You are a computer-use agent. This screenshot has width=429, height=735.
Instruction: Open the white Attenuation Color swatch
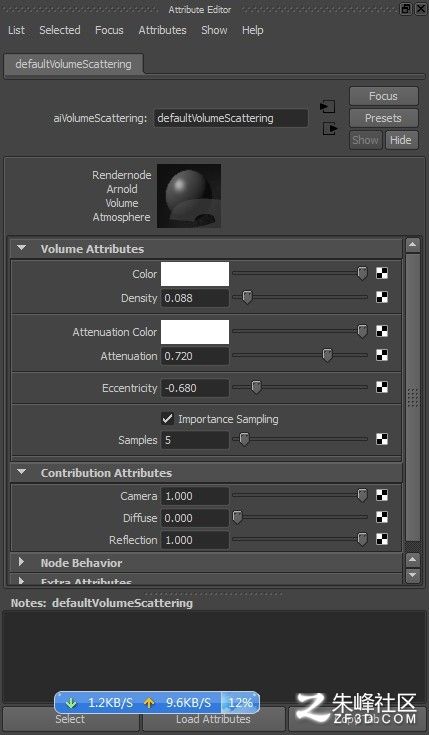pos(195,332)
